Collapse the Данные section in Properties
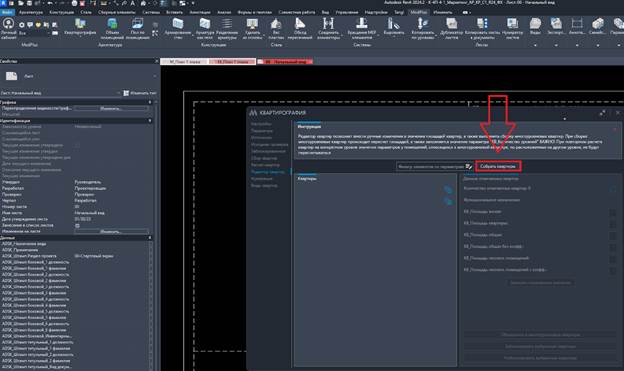624x371 pixels. pos(150,238)
